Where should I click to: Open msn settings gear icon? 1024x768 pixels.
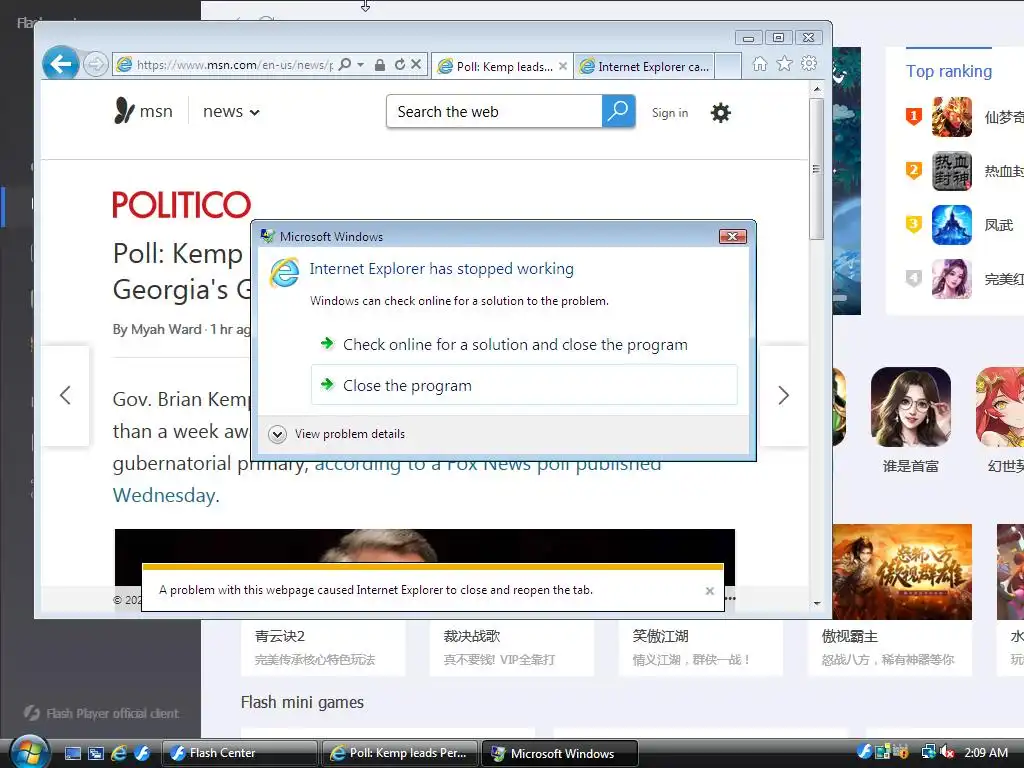(720, 112)
